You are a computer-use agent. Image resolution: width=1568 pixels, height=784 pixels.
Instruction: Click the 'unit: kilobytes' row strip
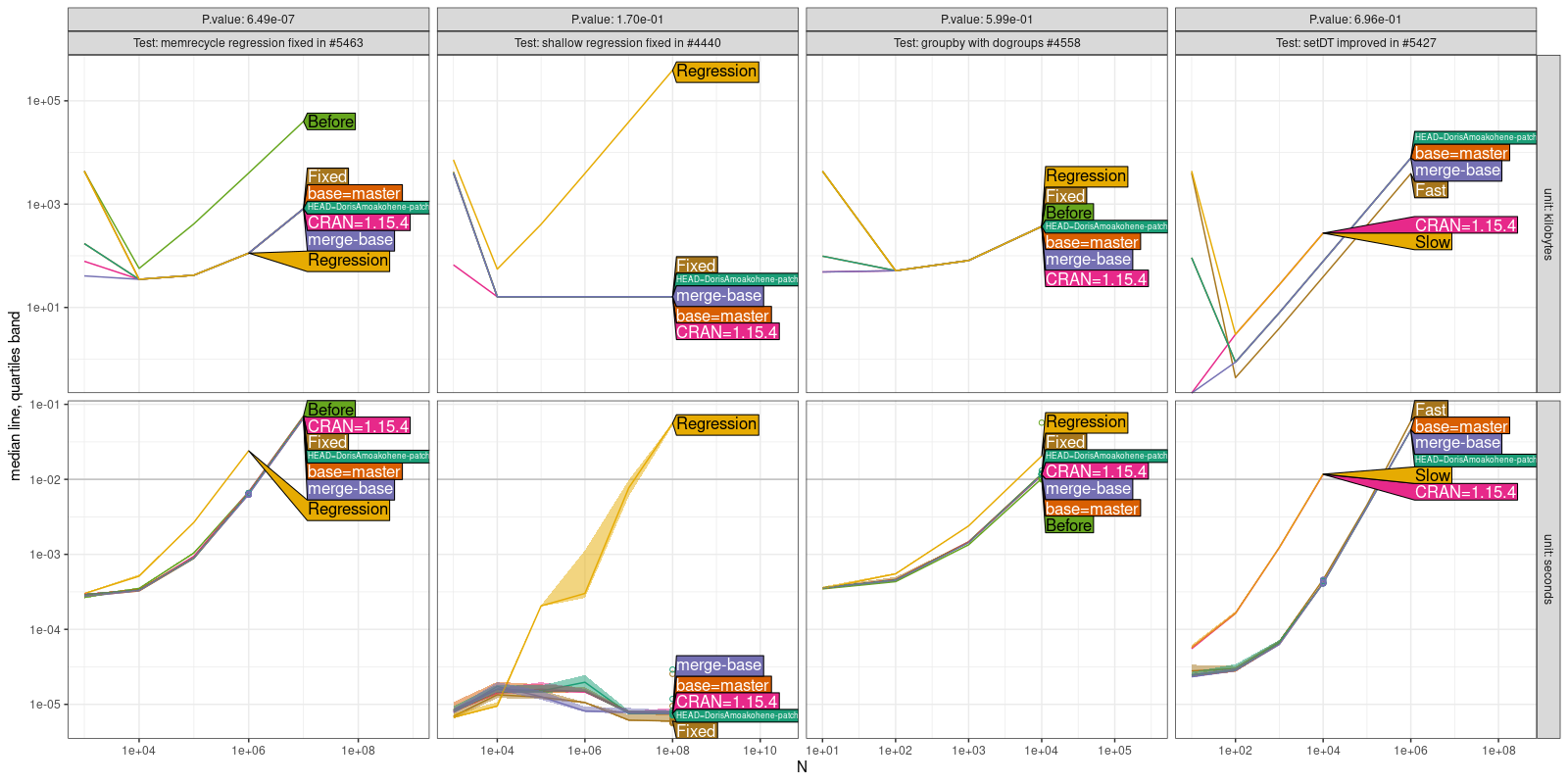[x=1548, y=223]
